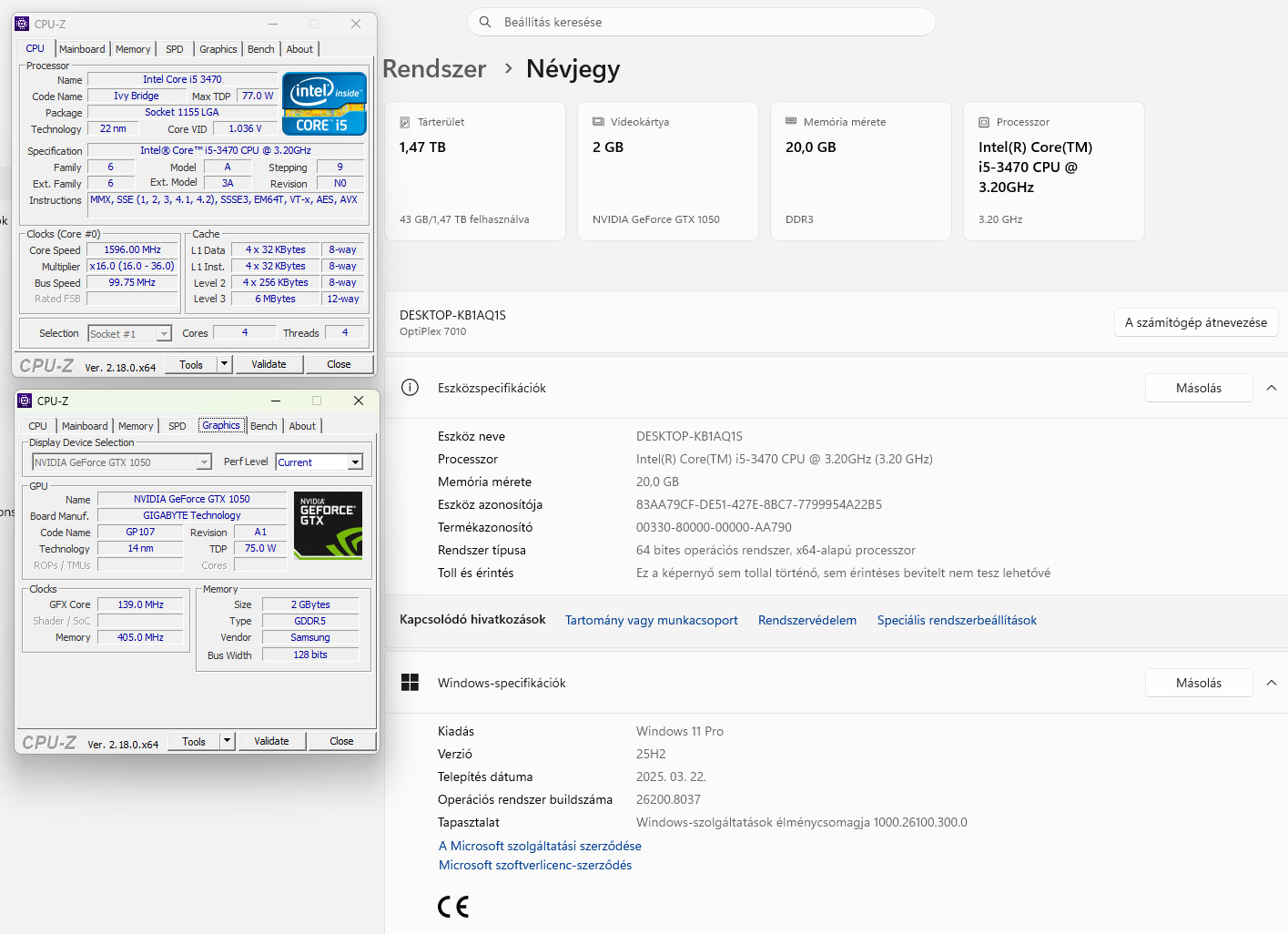Click the Core VID 1.036 V value

(x=246, y=128)
